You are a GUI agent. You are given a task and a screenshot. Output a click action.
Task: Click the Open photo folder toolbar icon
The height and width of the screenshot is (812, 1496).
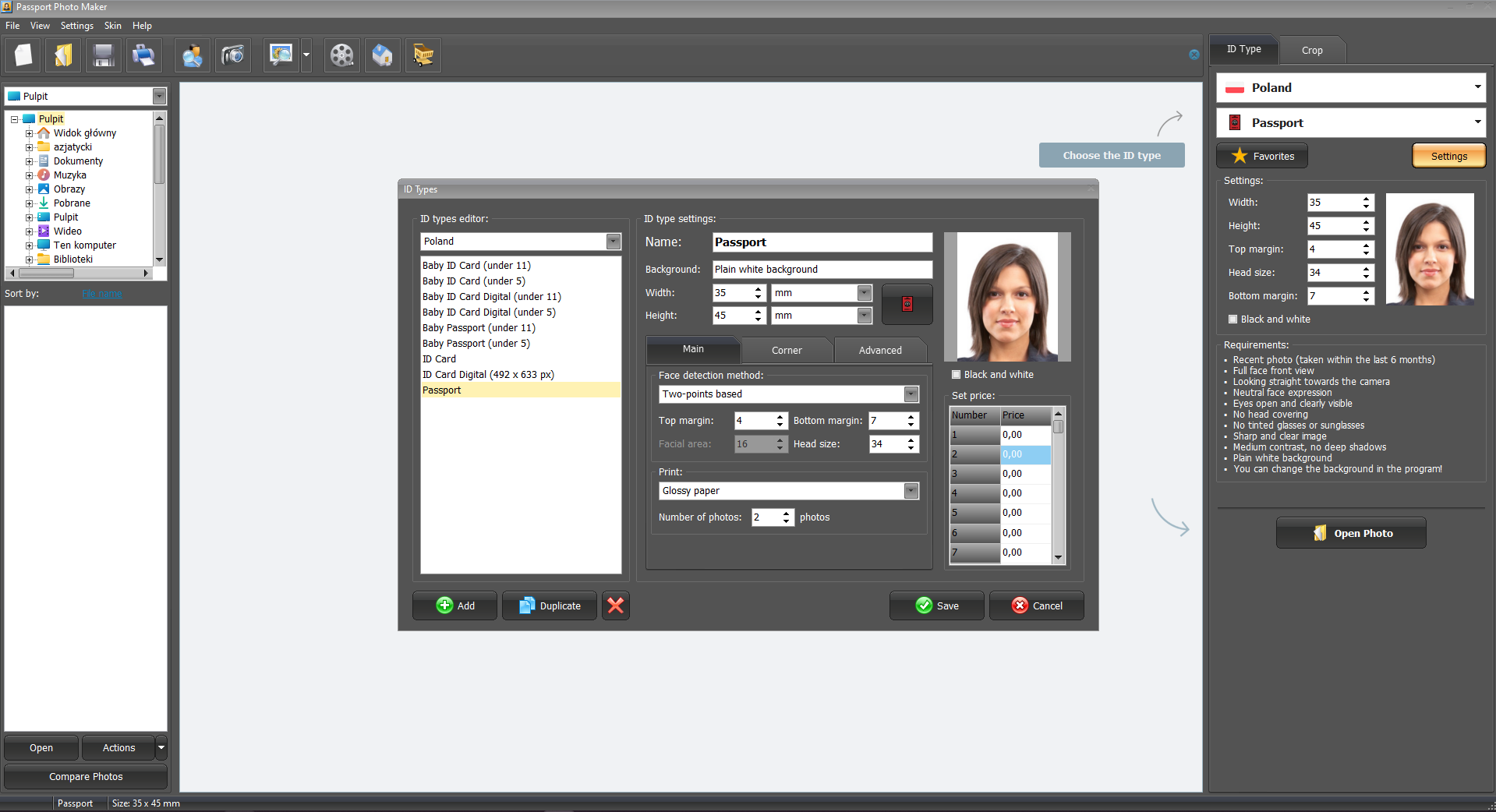[63, 55]
